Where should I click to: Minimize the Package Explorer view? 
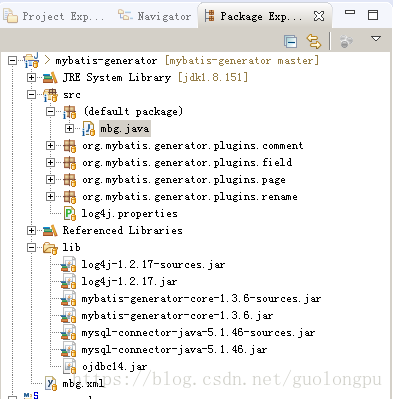[x=350, y=12]
